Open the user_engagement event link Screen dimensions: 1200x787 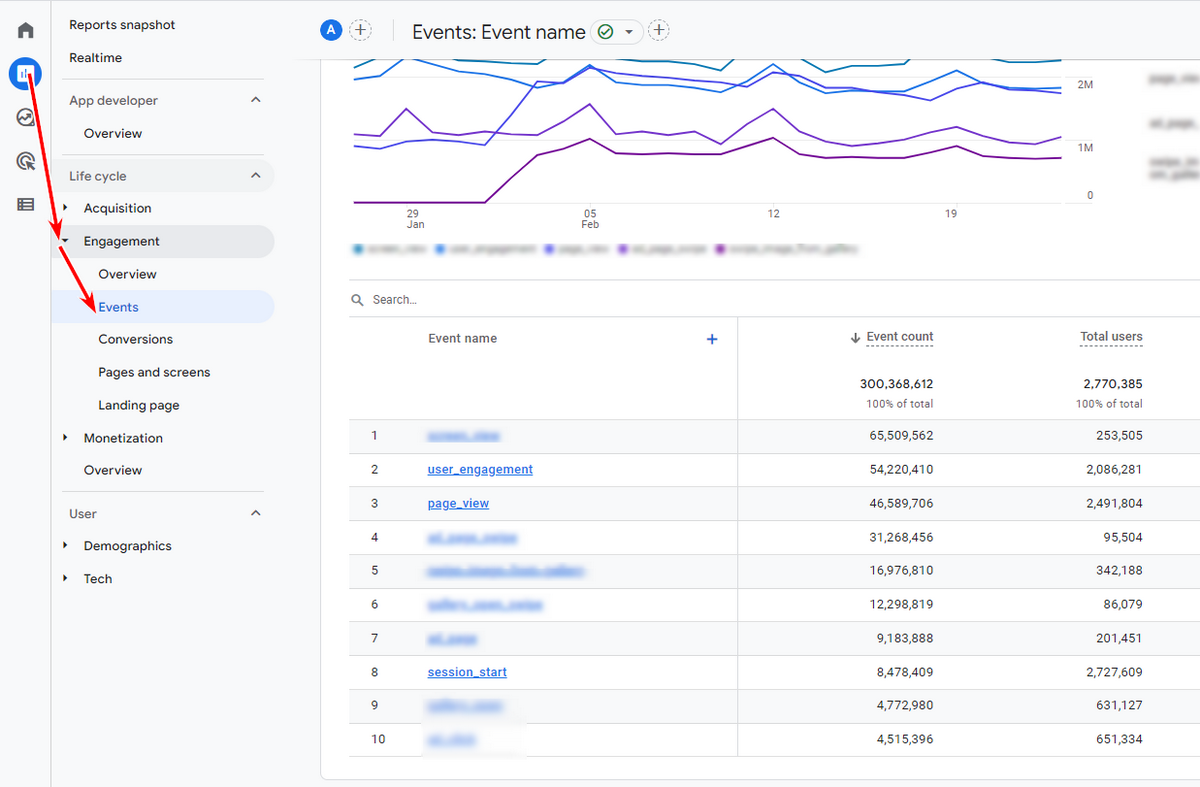click(x=480, y=469)
